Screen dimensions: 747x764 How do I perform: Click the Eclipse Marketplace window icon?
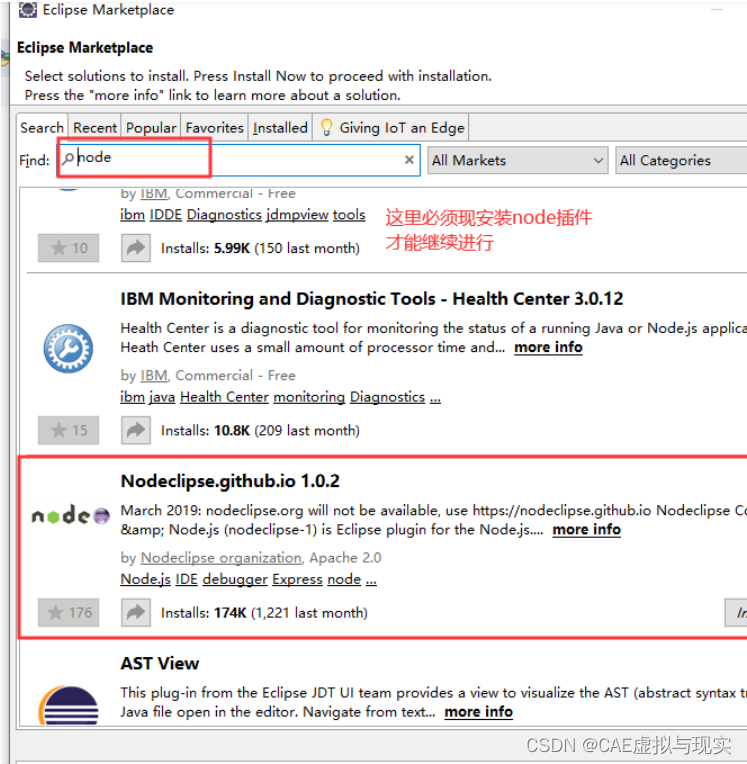28,9
